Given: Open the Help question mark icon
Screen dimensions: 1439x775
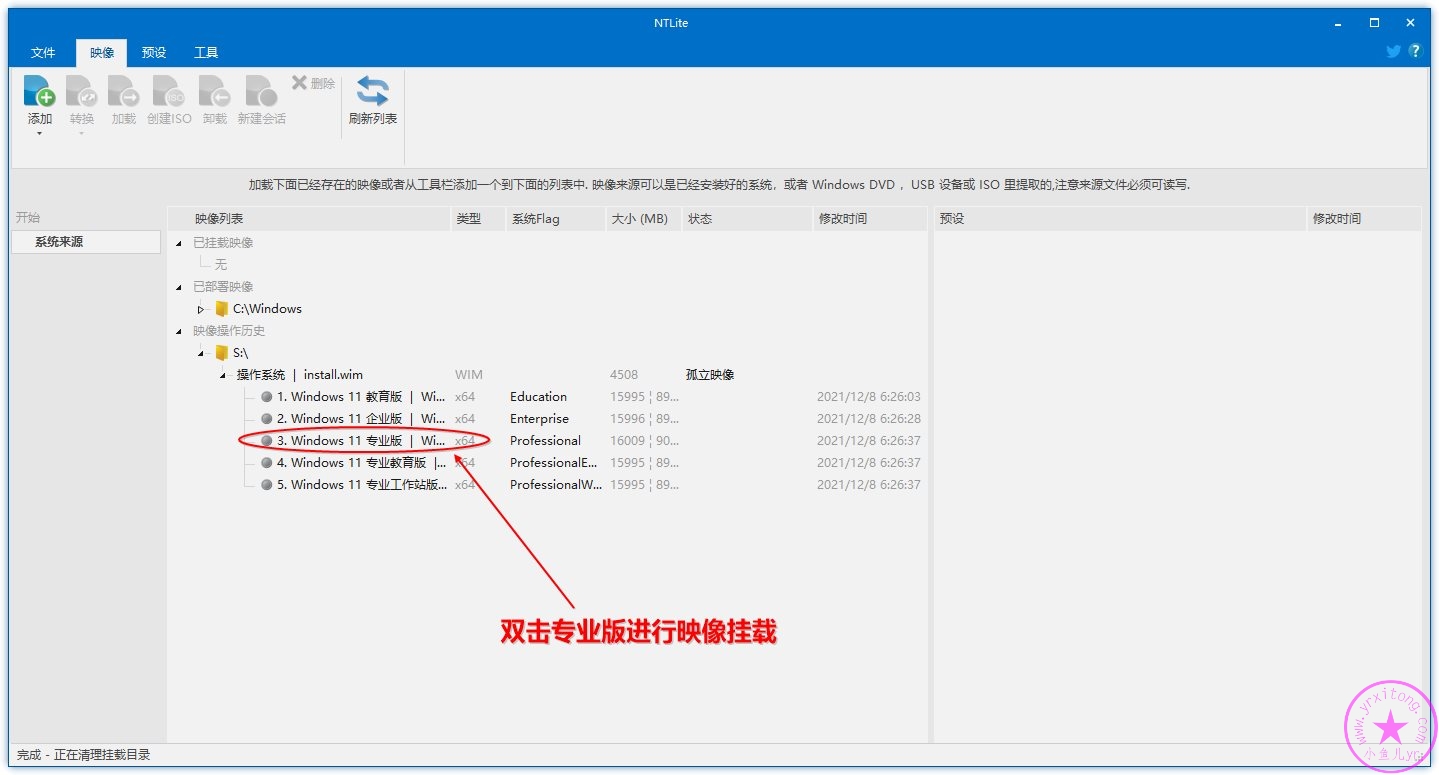Looking at the screenshot, I should (x=1415, y=51).
